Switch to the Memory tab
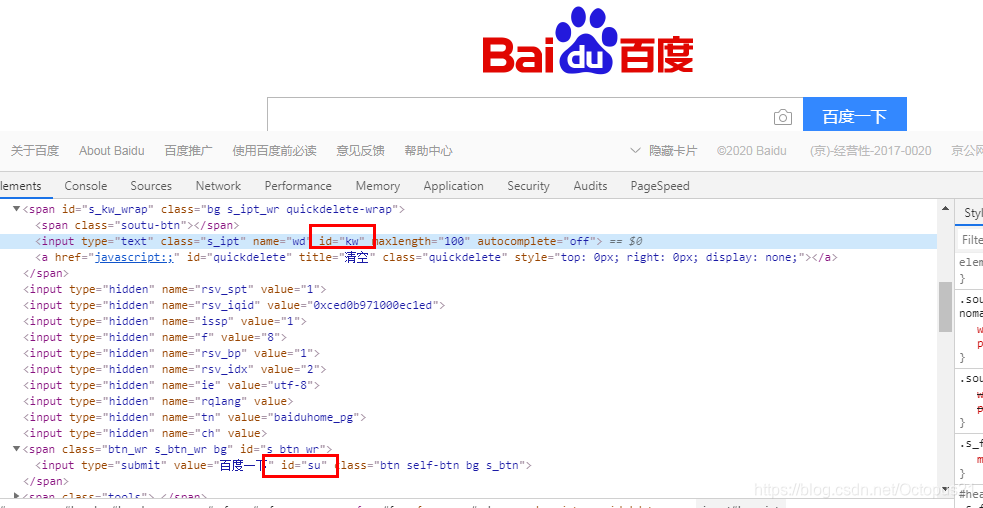 [x=377, y=186]
